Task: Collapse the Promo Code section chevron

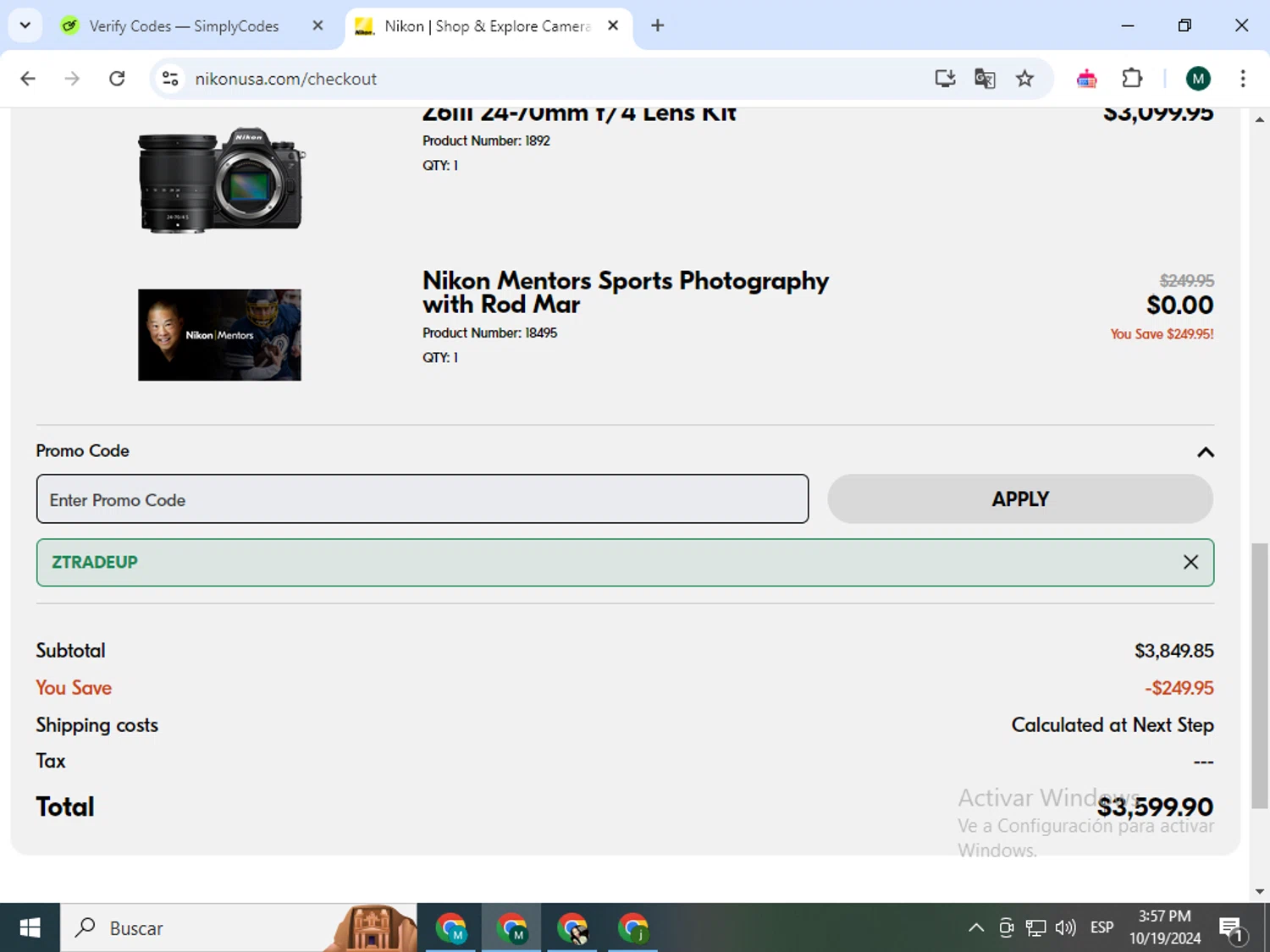Action: pyautogui.click(x=1205, y=452)
